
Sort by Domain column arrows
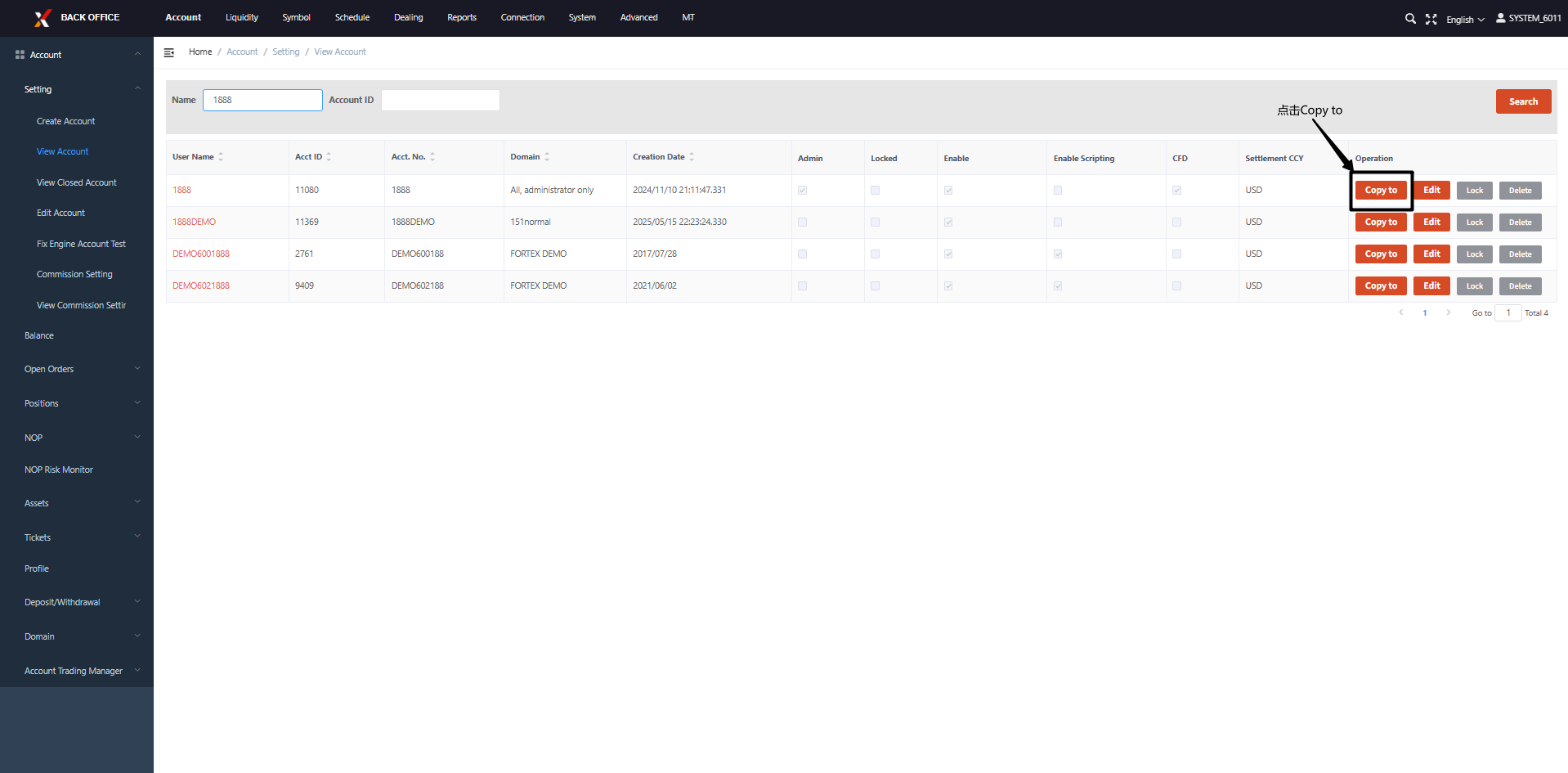(547, 157)
